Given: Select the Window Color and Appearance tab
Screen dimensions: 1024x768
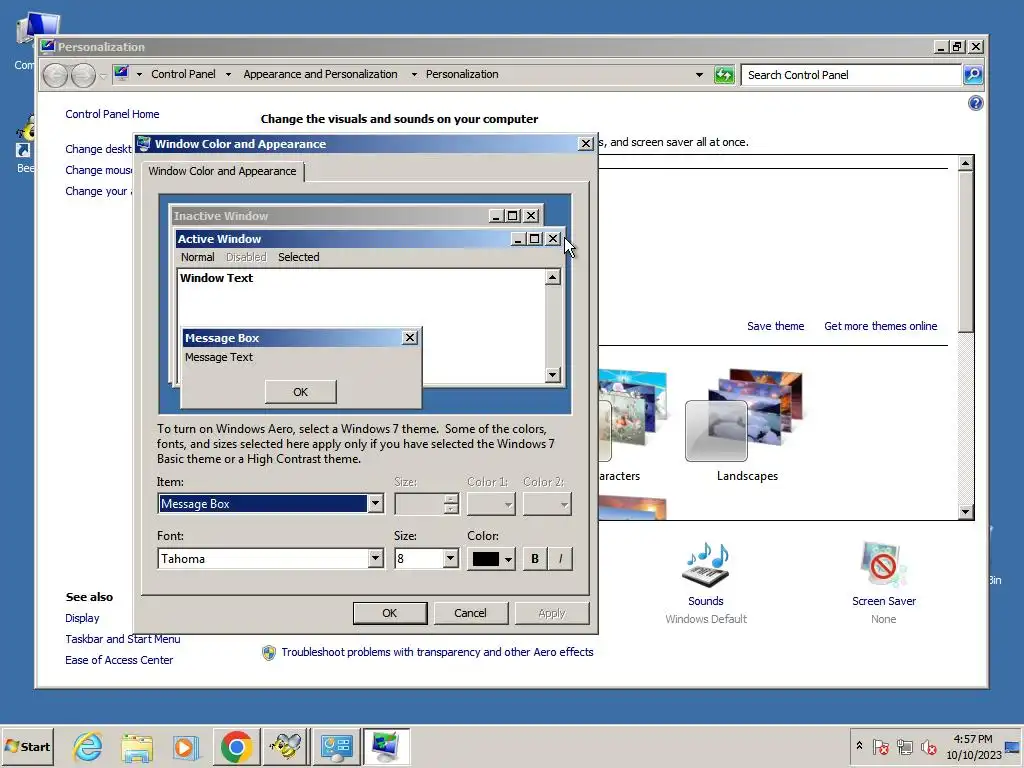Looking at the screenshot, I should [x=222, y=171].
